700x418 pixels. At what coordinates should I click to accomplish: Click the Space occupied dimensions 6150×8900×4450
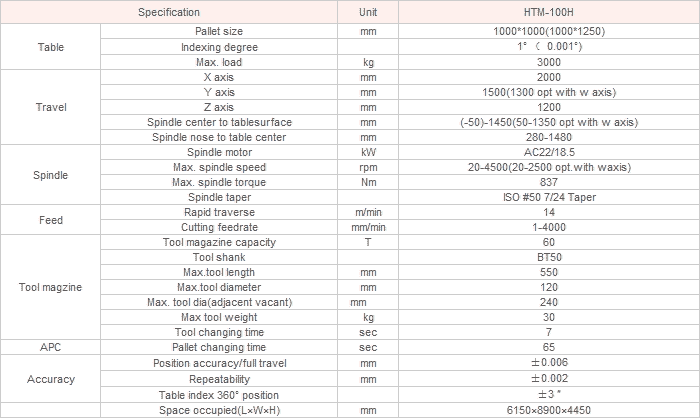(x=549, y=410)
